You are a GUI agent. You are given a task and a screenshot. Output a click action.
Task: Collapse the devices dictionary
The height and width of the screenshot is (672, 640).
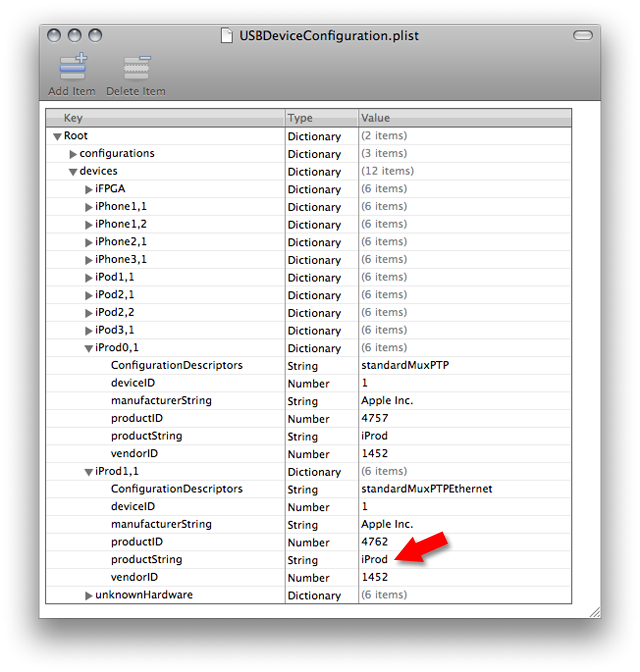click(x=73, y=172)
